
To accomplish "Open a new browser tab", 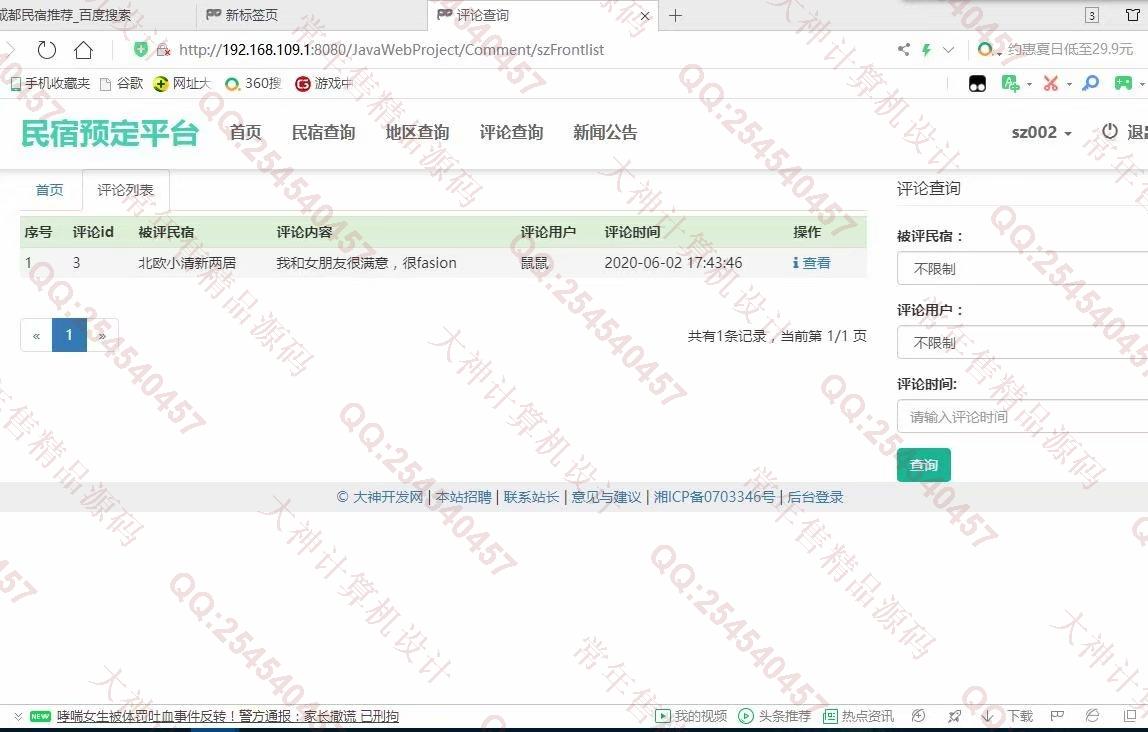I will pos(676,15).
